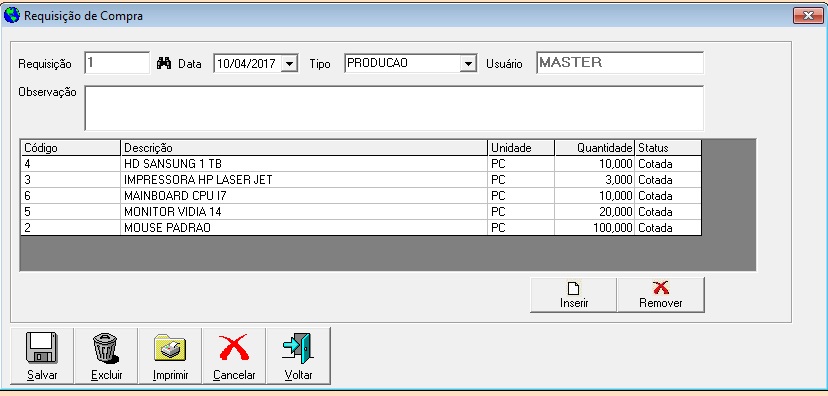828x396 pixels.
Task: Print the requisition with the Imprimir button
Action: [x=170, y=356]
